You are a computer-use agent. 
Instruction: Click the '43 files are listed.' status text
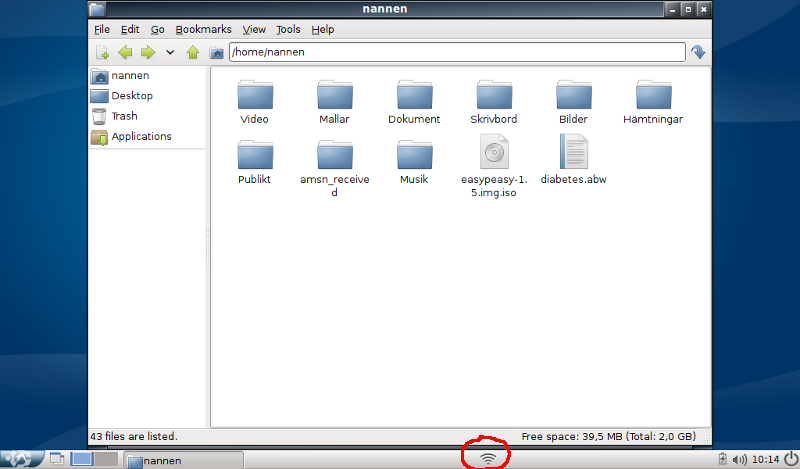tap(134, 436)
